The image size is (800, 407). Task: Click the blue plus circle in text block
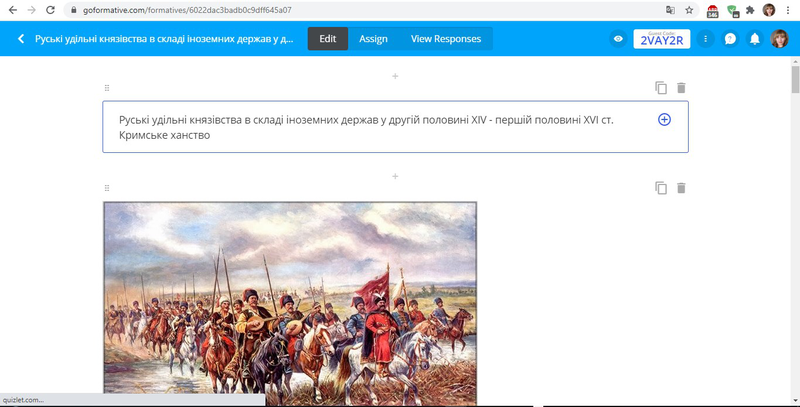click(x=664, y=119)
